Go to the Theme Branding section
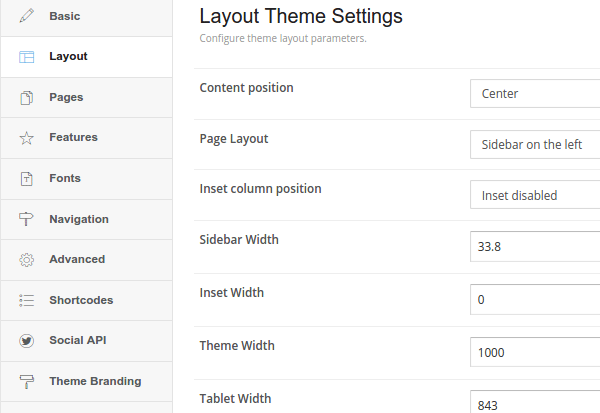 point(86,382)
